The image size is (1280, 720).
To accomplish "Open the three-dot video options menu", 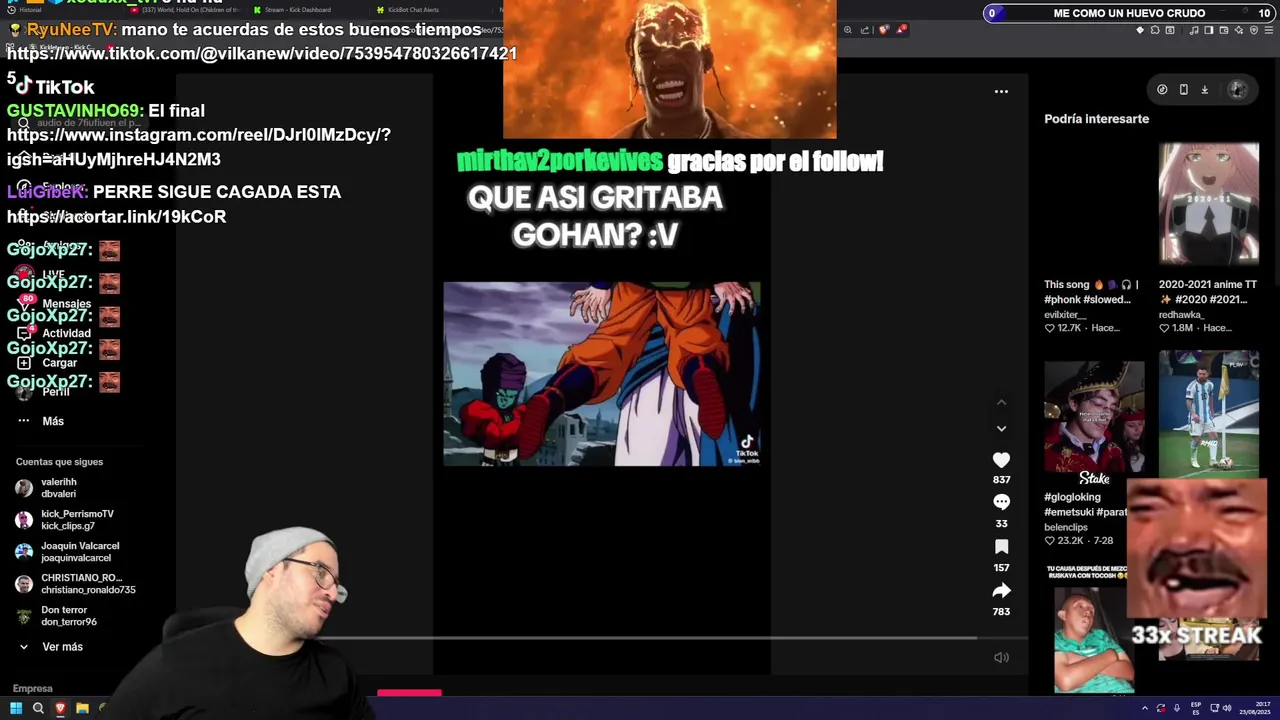I will (1001, 91).
